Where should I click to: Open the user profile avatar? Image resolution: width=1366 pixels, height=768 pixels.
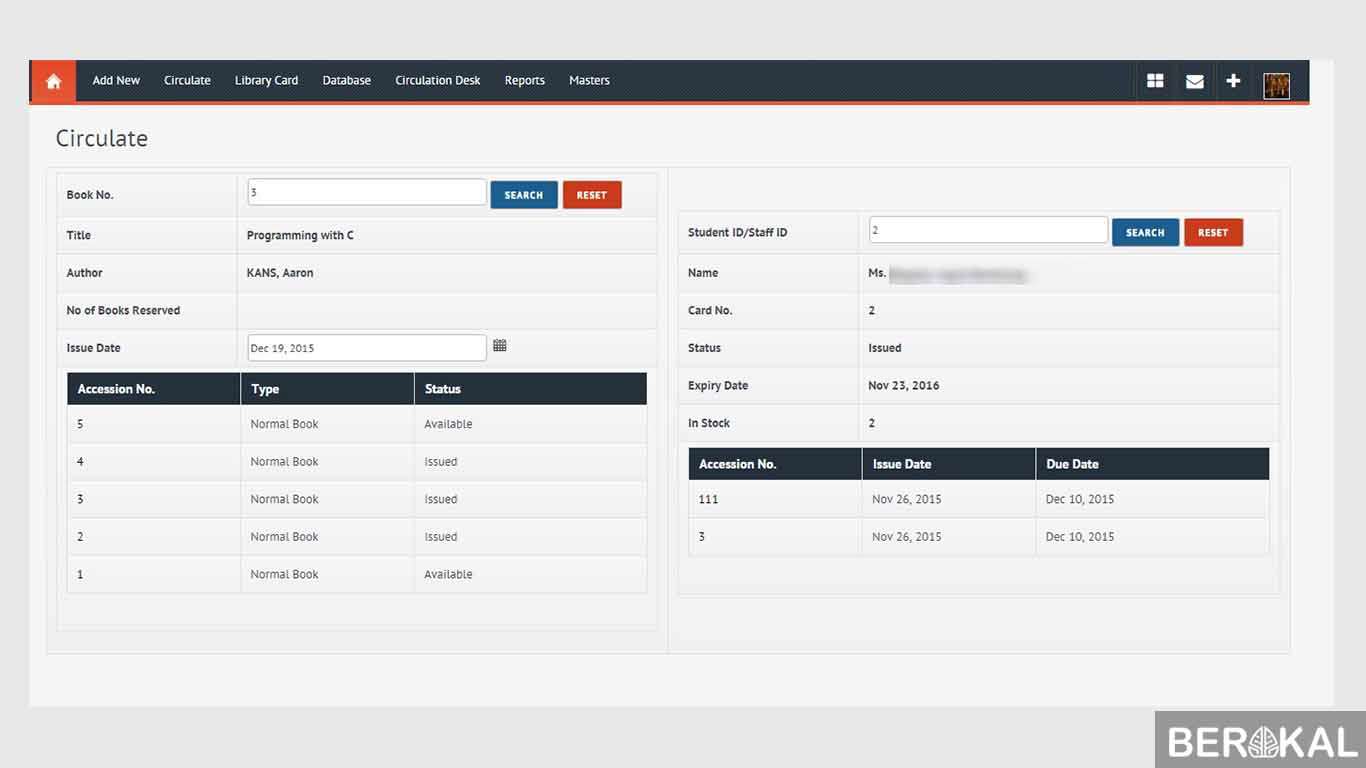click(x=1276, y=85)
